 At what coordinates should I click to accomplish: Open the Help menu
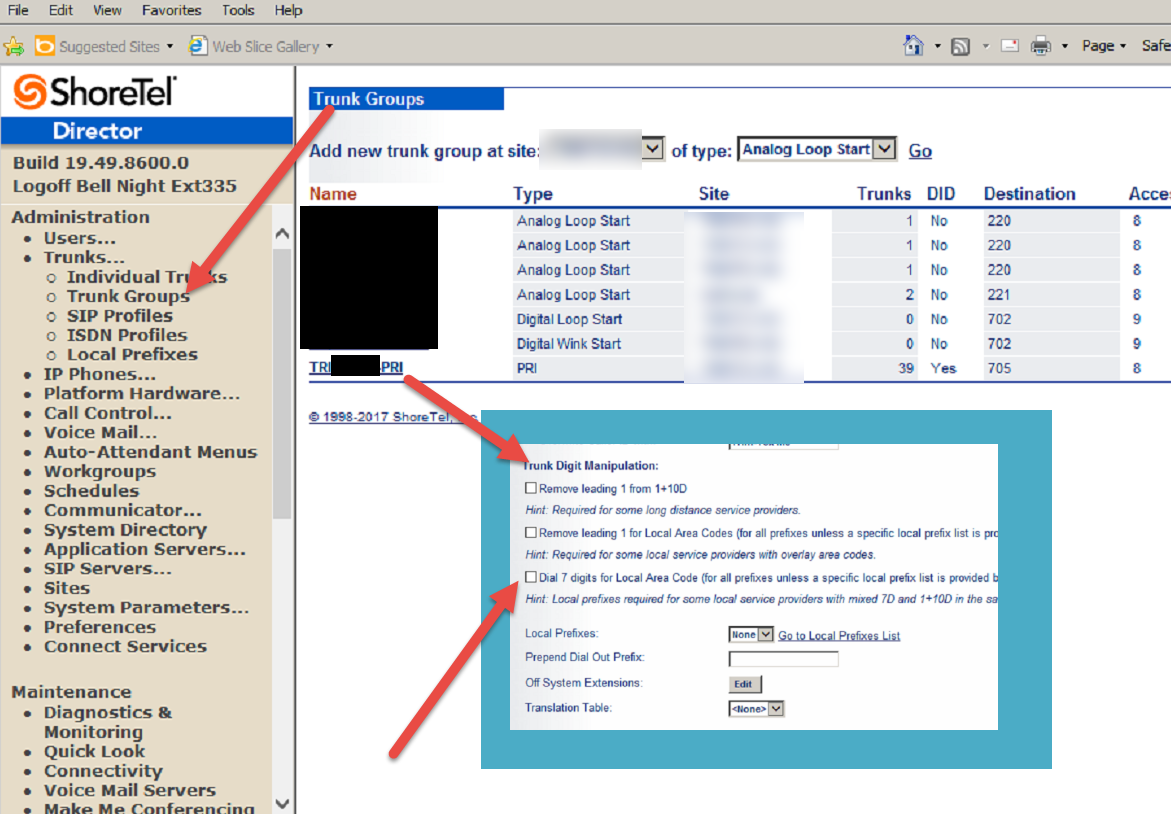pos(288,10)
